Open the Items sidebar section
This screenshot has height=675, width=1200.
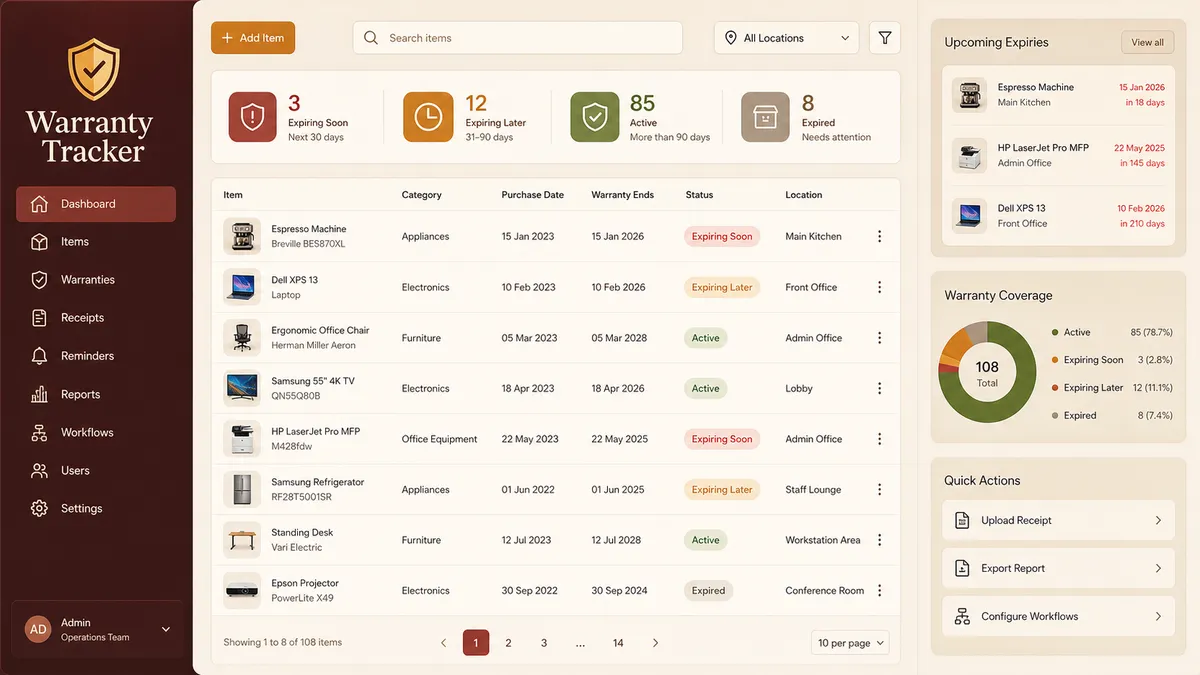(96, 242)
